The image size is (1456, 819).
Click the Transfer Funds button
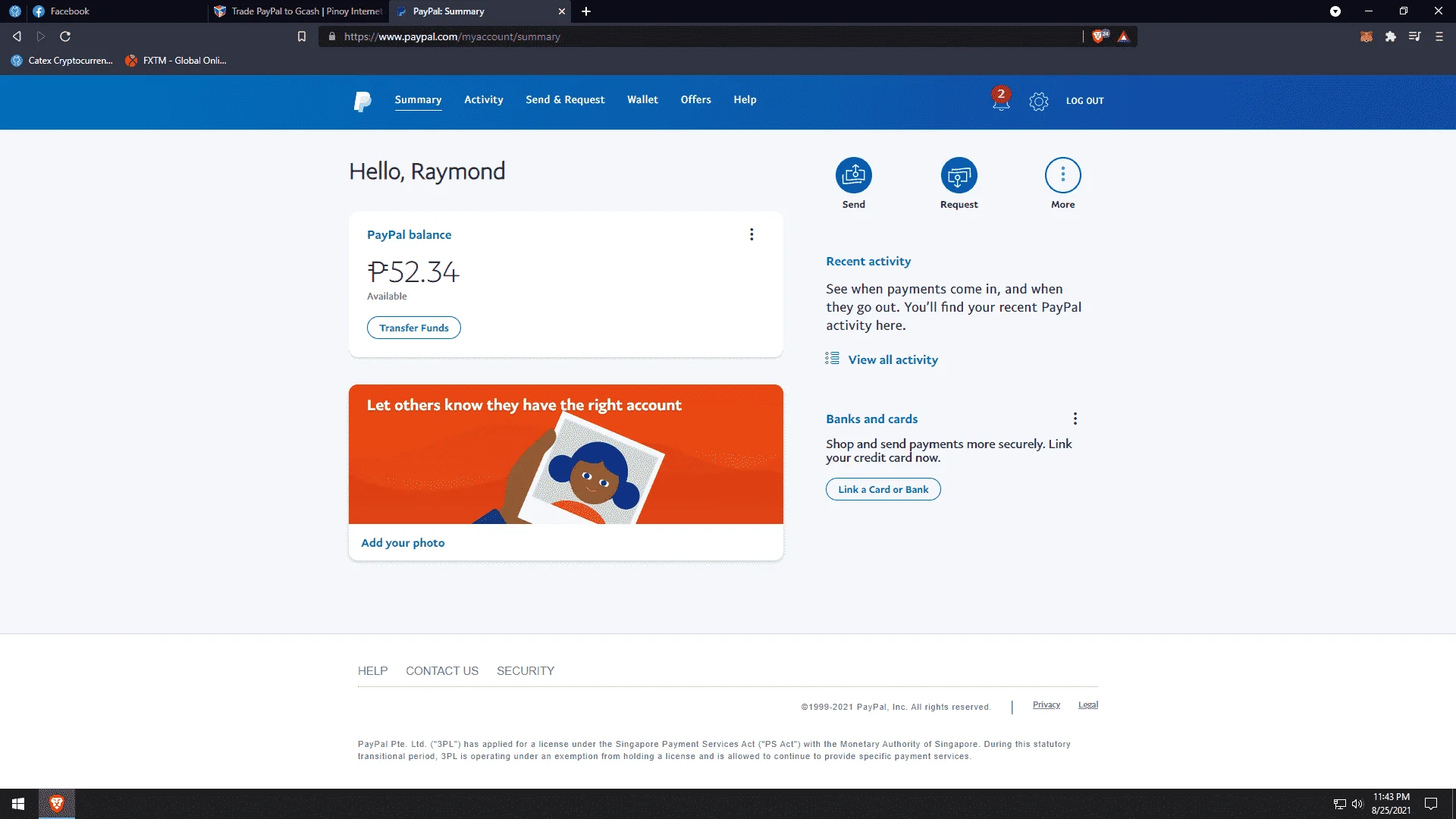tap(413, 328)
